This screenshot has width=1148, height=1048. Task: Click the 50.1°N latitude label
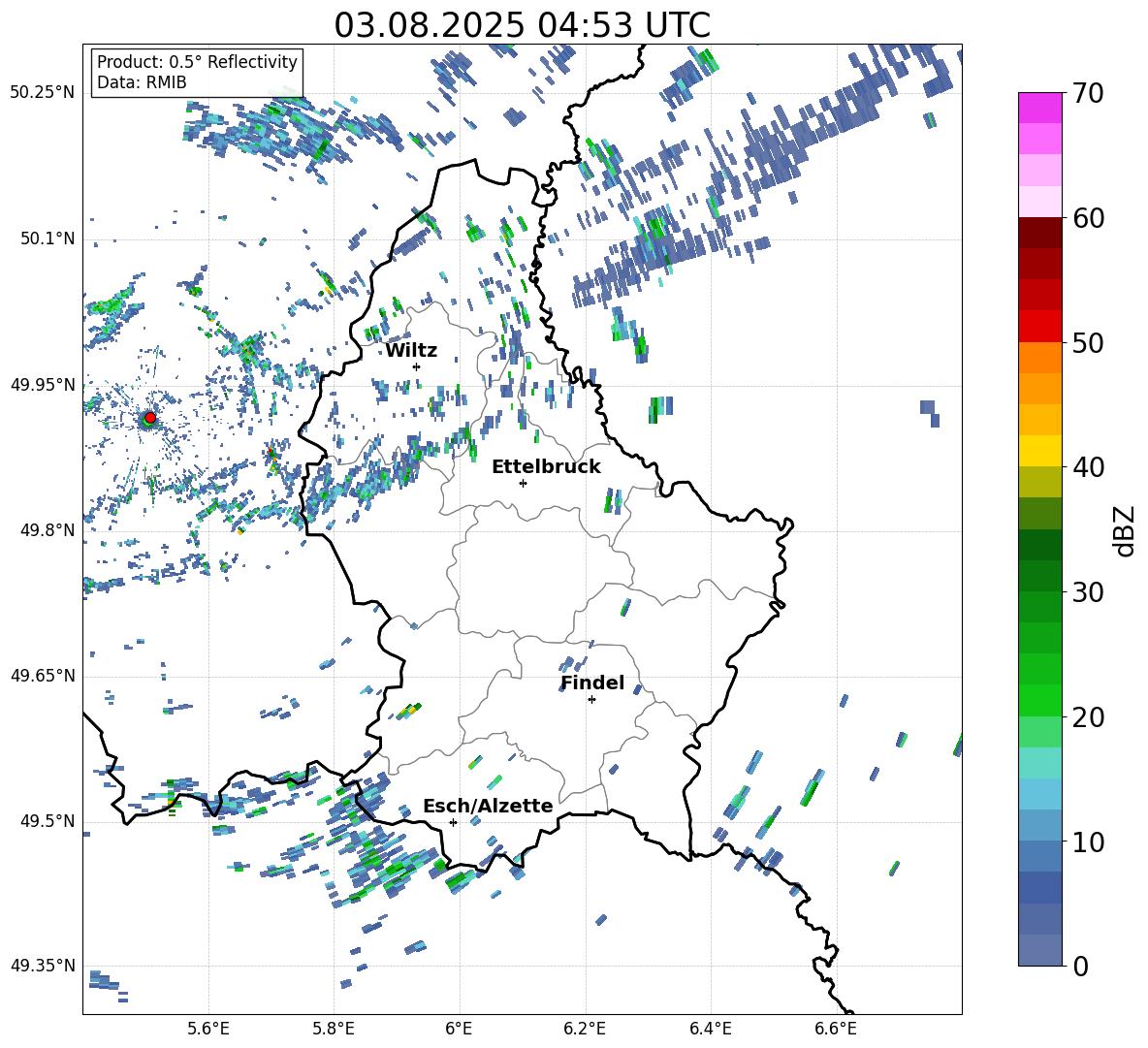pos(47,238)
